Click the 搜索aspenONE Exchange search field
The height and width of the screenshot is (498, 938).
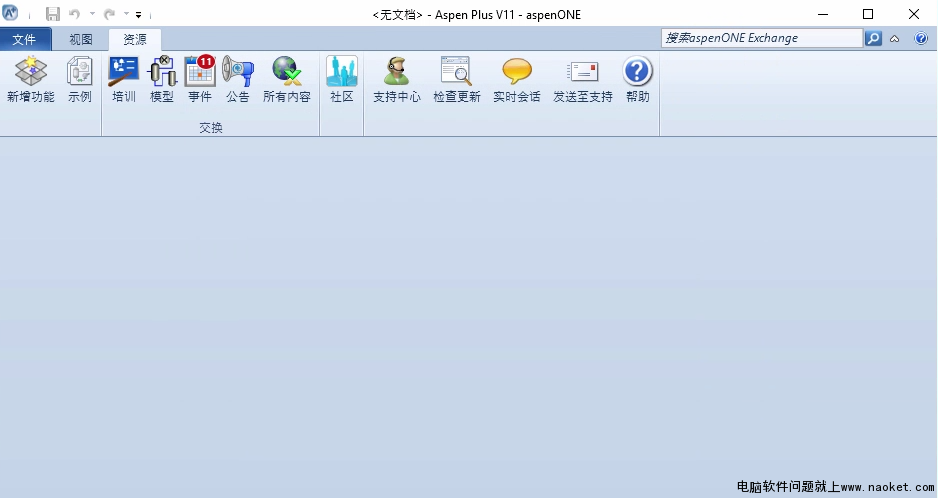pyautogui.click(x=762, y=38)
